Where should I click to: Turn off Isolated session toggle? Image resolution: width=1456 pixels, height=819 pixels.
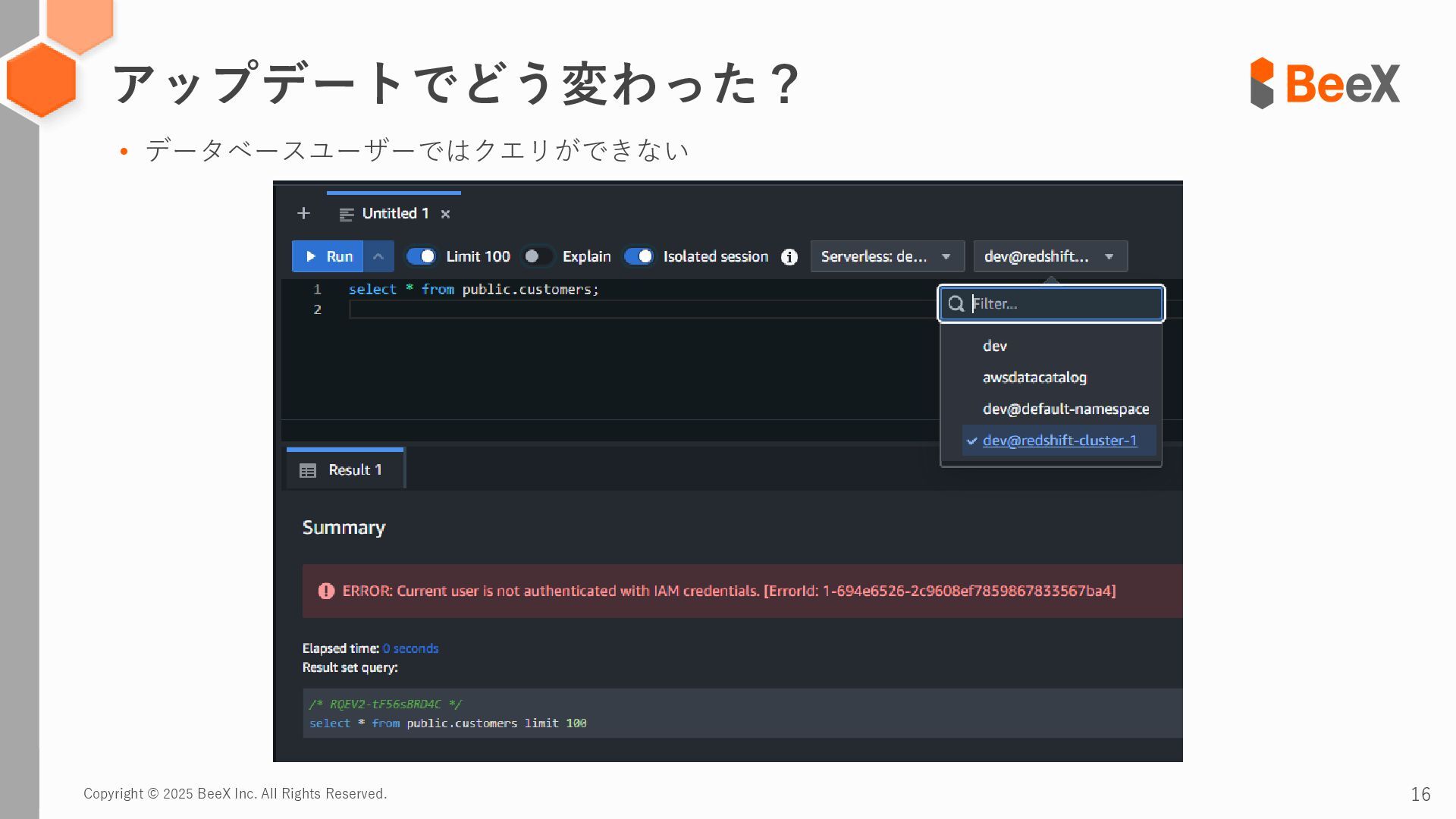coord(639,257)
